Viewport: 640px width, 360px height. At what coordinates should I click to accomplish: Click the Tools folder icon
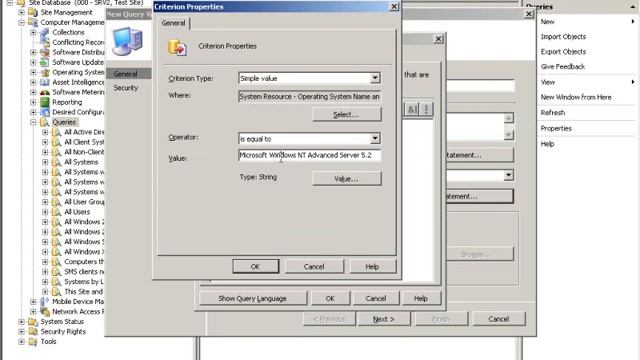pos(33,342)
